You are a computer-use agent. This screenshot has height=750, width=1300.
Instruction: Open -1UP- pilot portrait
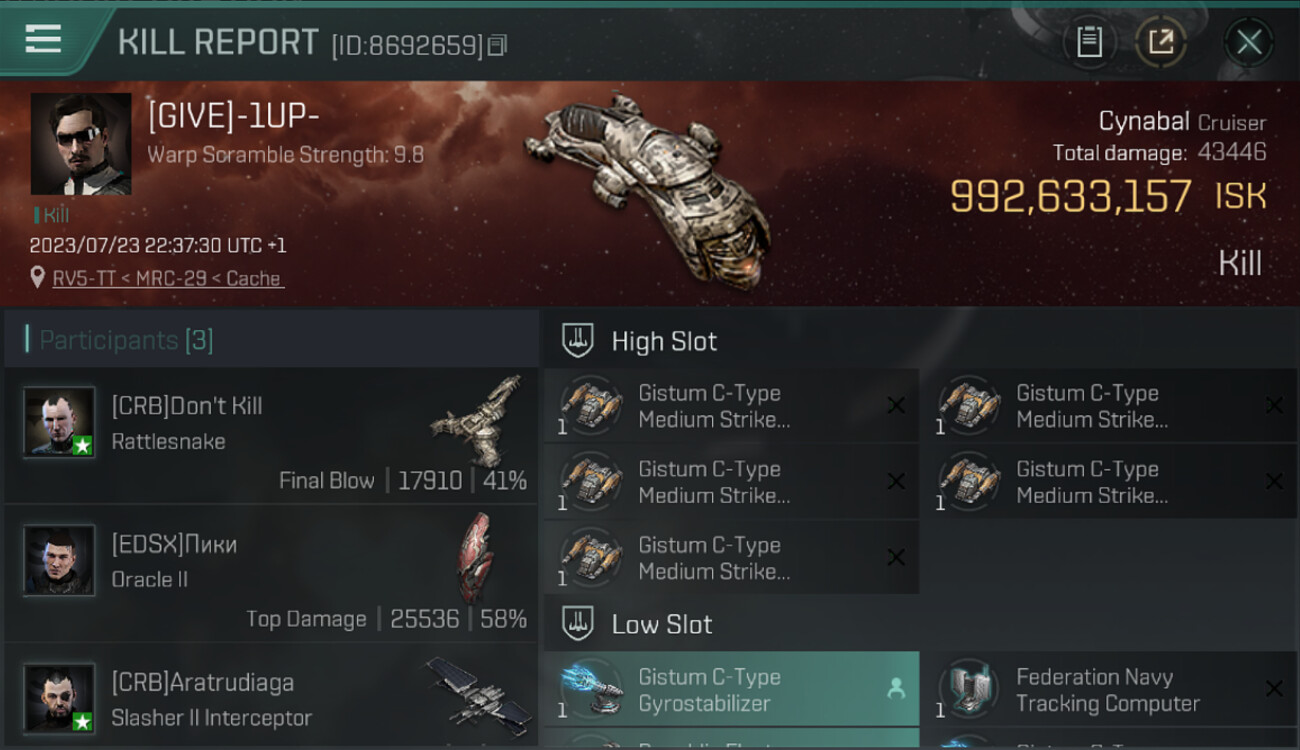[81, 144]
